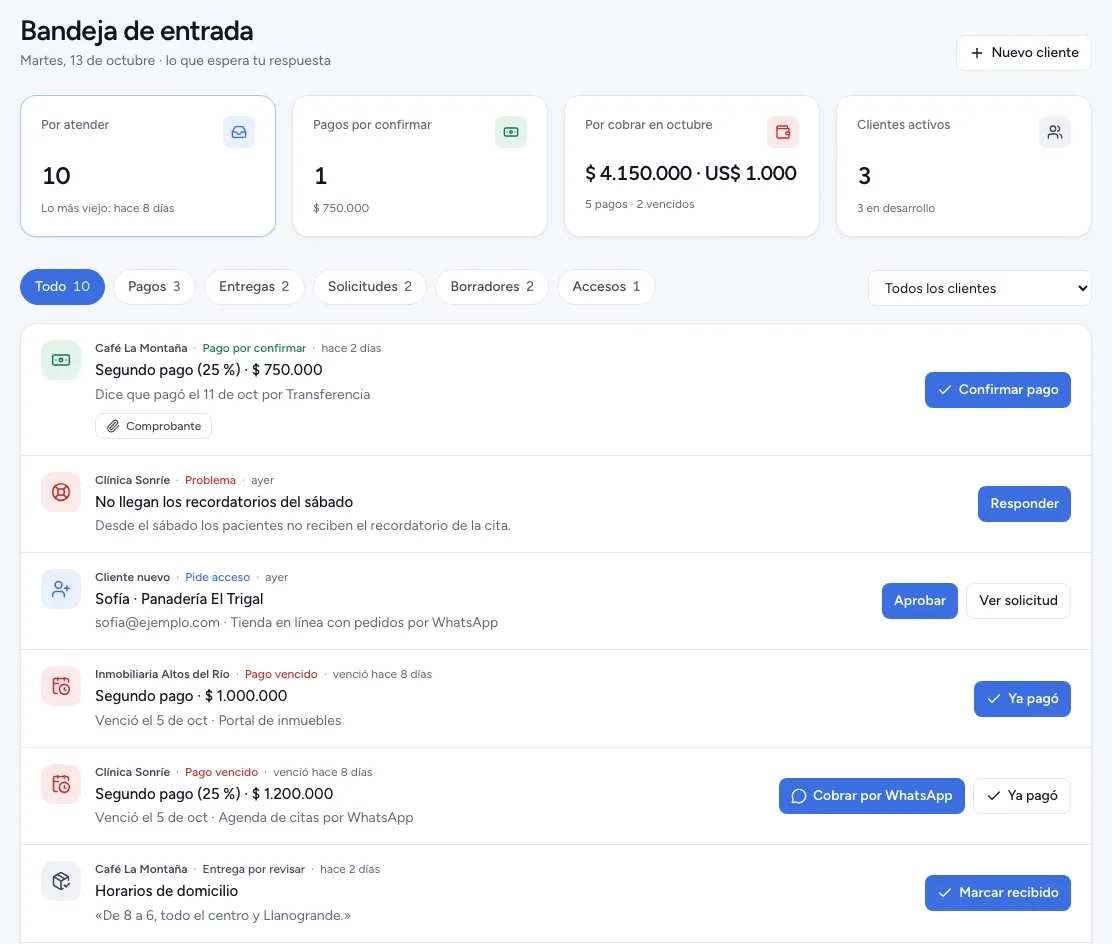Click Cobrar por WhatsApp button
Viewport: 1112px width, 944px height.
point(872,796)
